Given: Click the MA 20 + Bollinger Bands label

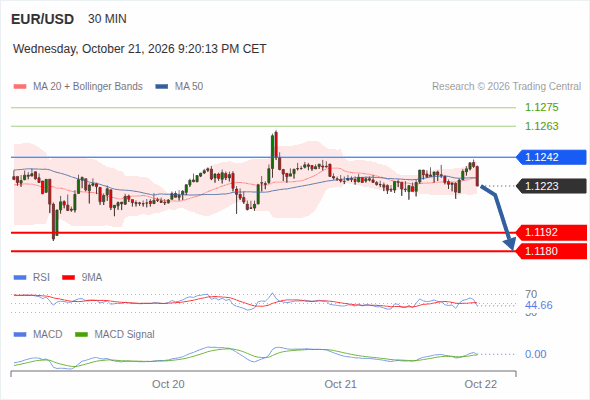Looking at the screenshot, I should click(88, 87).
